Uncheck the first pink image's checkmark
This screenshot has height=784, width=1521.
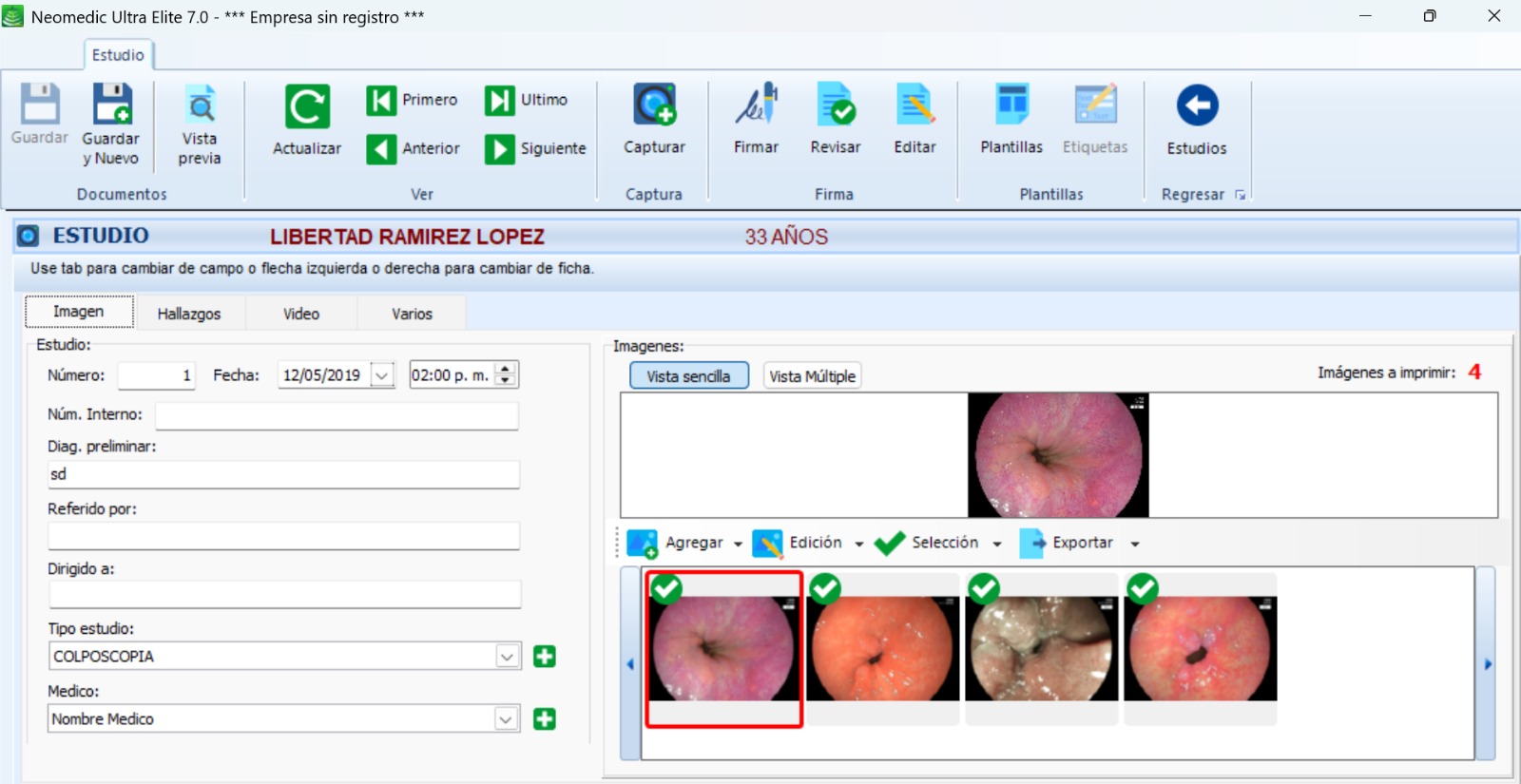666,589
